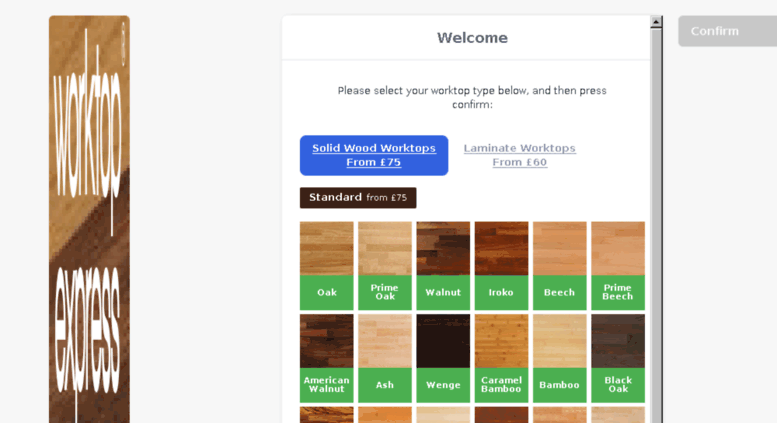Viewport: 777px width, 423px height.
Task: Pick the American Walnut tile
Action: 327,358
